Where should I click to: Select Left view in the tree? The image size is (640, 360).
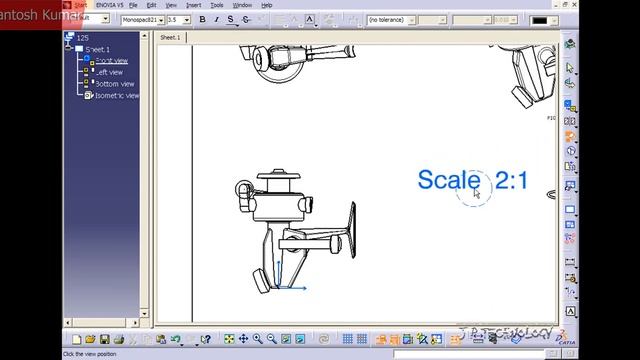pos(109,72)
